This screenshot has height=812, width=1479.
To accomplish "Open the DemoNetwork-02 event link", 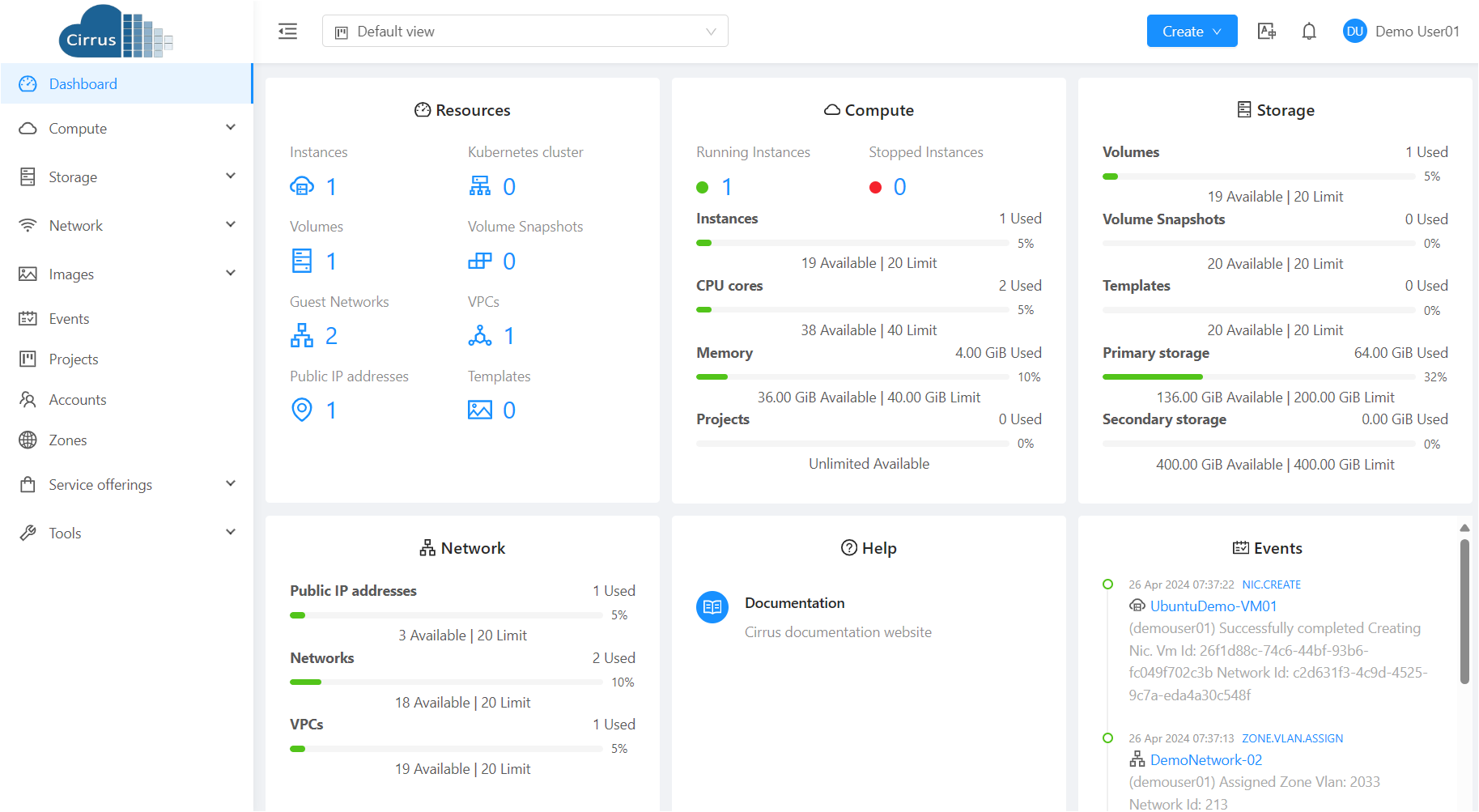I will point(1205,760).
